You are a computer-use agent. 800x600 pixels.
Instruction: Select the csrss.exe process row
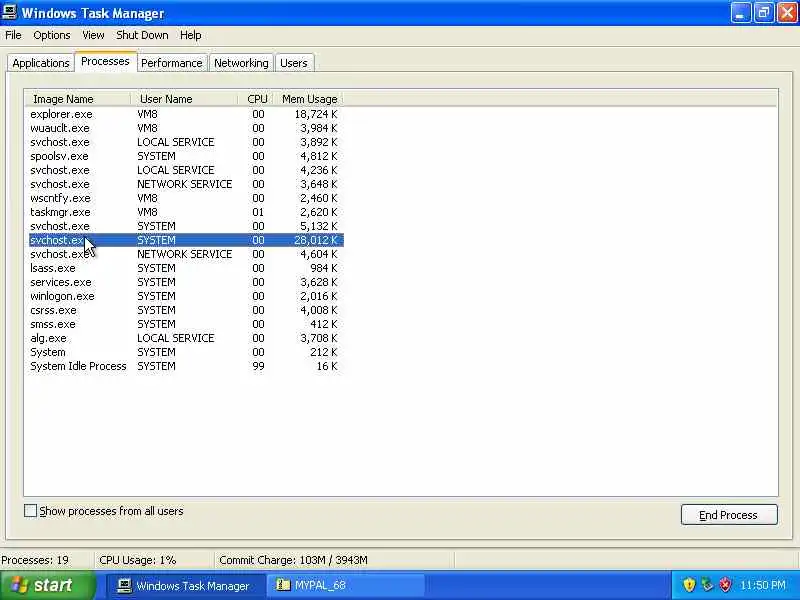coord(186,310)
